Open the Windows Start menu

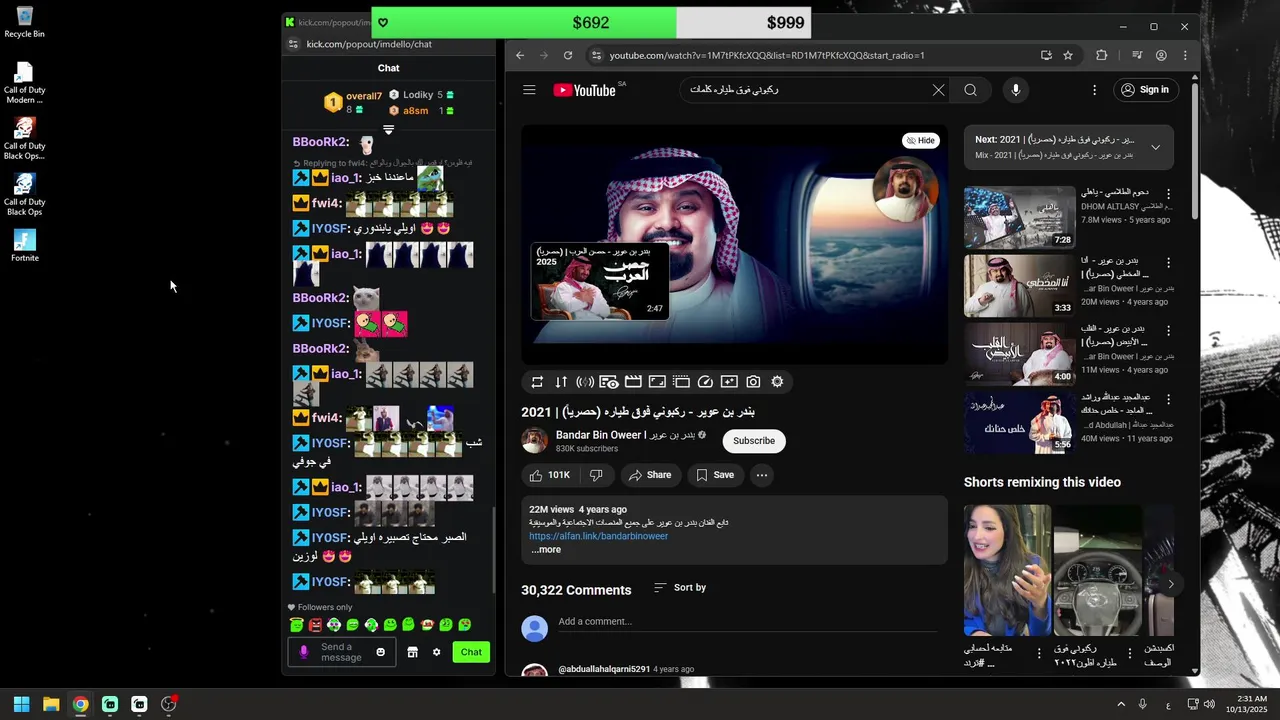point(21,704)
